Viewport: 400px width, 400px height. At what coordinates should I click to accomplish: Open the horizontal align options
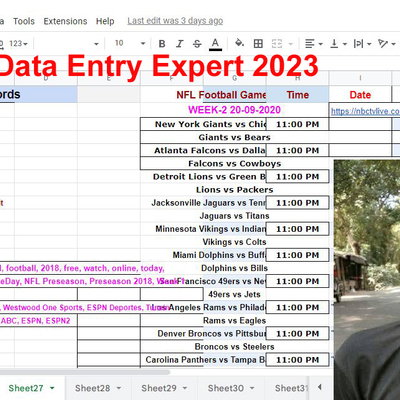pos(314,43)
